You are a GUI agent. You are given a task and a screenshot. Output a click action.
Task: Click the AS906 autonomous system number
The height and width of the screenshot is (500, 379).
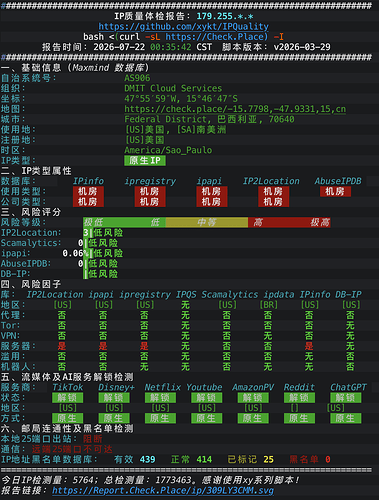137,78
